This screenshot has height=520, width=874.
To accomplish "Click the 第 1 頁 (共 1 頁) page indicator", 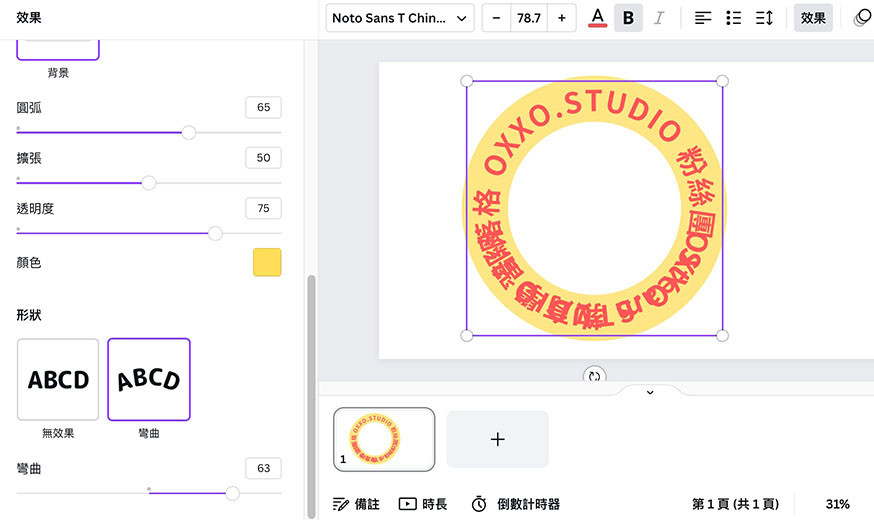I will point(735,504).
